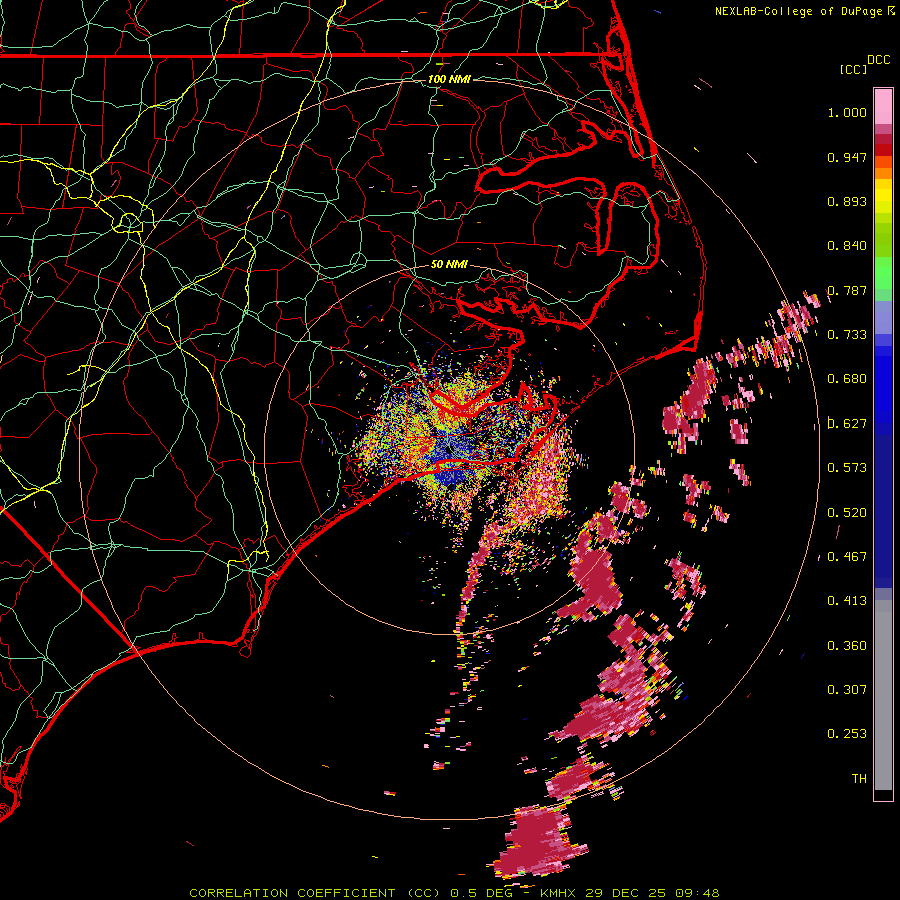900x900 pixels.
Task: Click the 100 NMI range ring label
Action: point(449,79)
